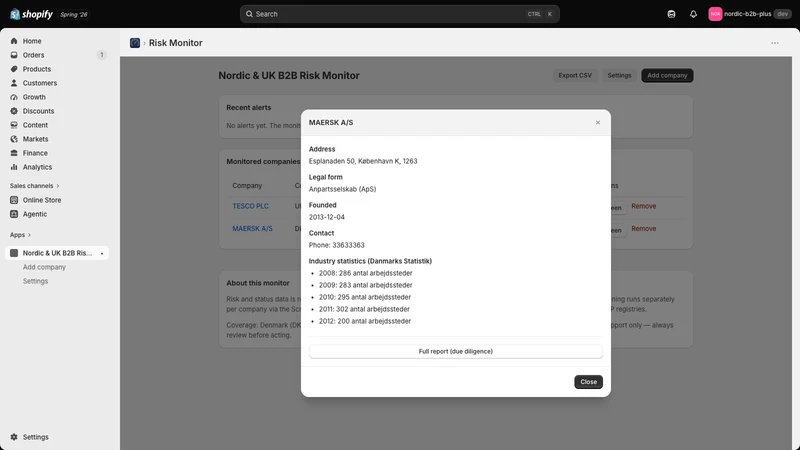800x450 pixels.
Task: Click the NOR store avatar
Action: tap(715, 14)
